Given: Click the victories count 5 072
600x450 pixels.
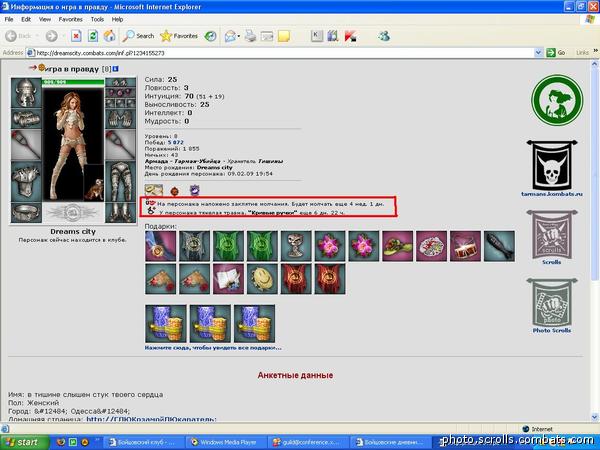Looking at the screenshot, I should pos(176,142).
